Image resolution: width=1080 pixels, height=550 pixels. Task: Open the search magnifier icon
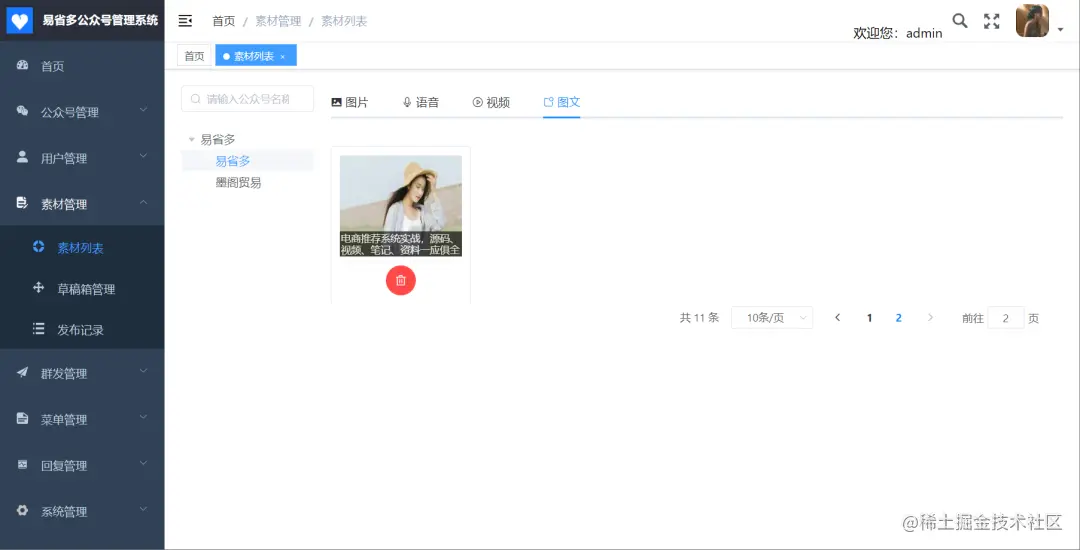(959, 21)
